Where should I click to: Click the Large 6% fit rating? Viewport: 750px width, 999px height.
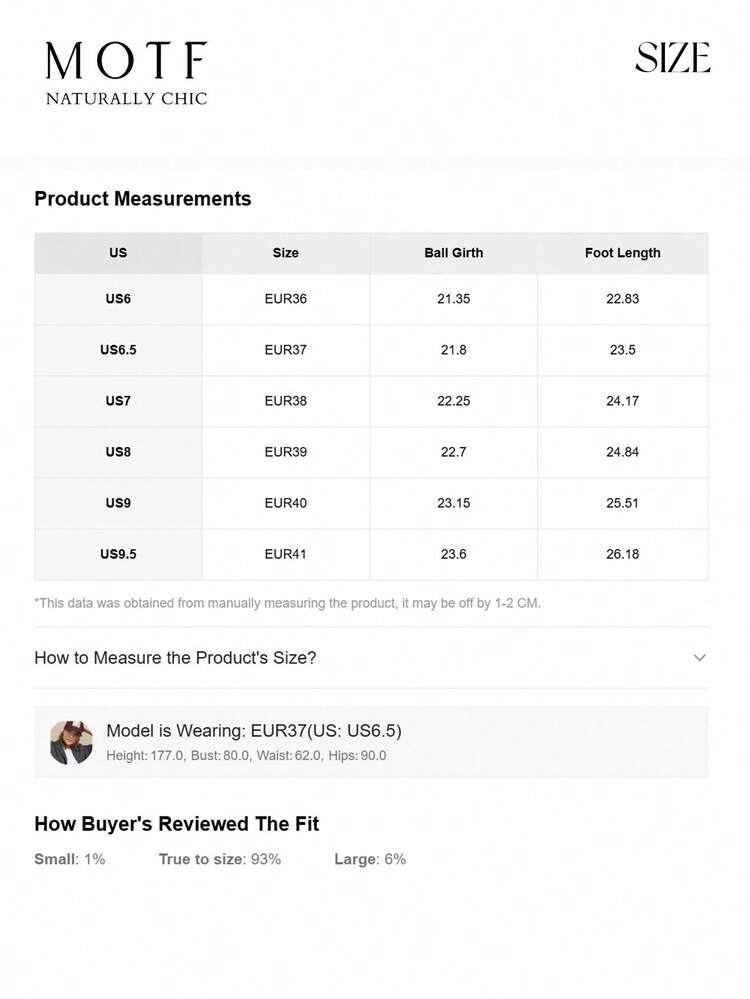pyautogui.click(x=370, y=859)
